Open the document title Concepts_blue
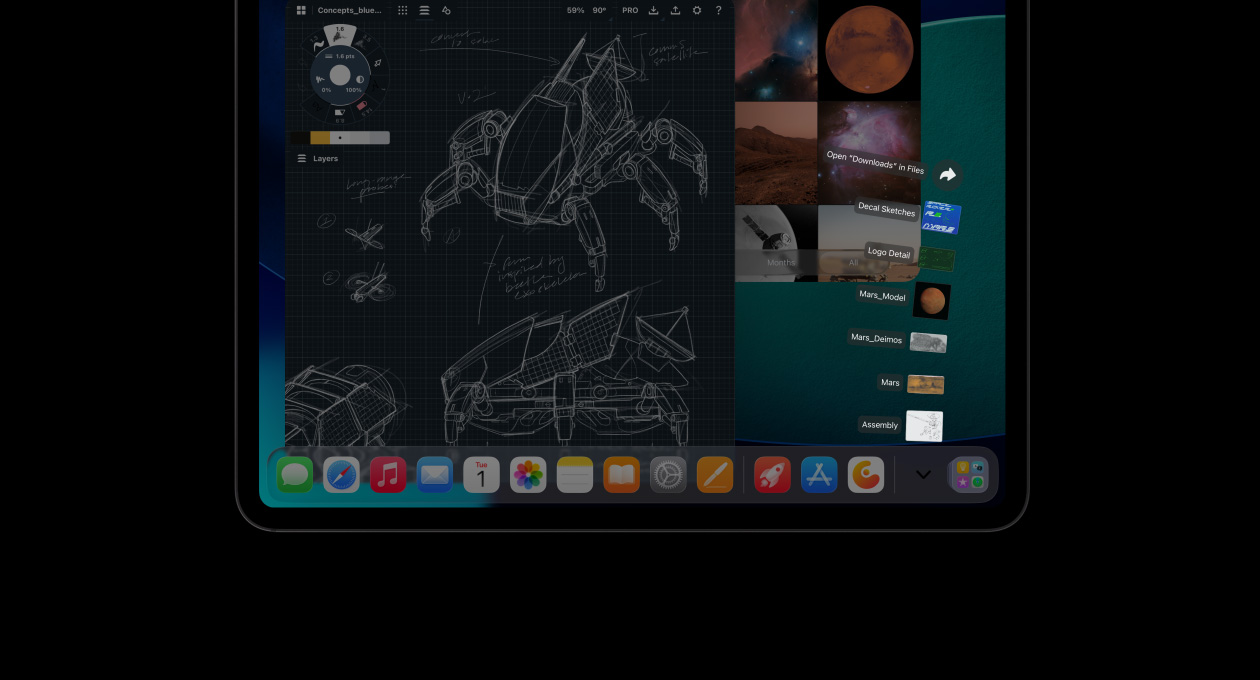1260x680 pixels. point(349,10)
